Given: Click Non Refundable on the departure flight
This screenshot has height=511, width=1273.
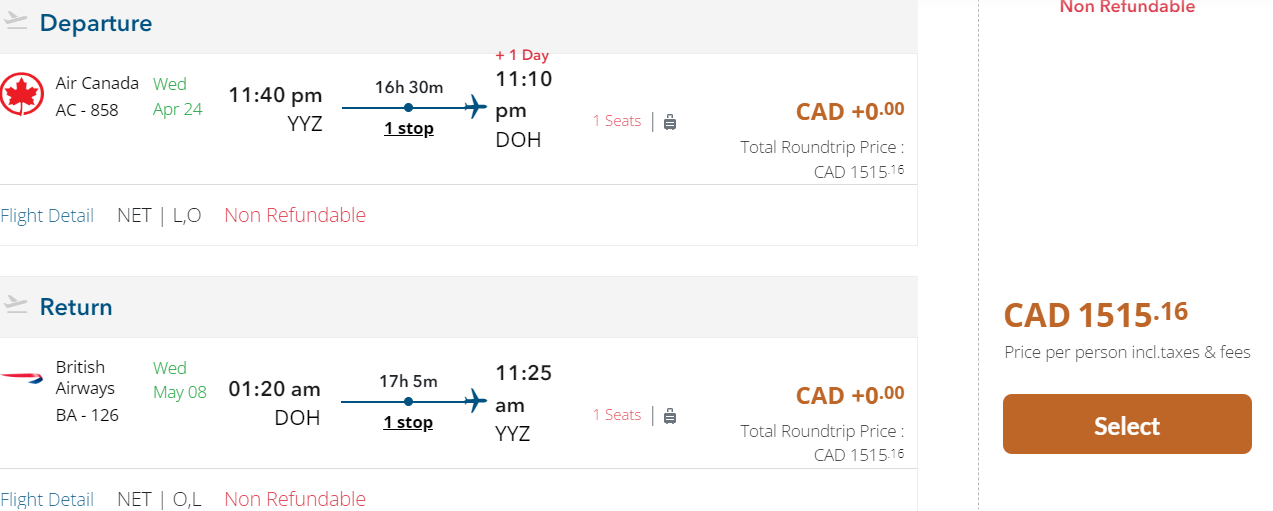Looking at the screenshot, I should pyautogui.click(x=295, y=215).
